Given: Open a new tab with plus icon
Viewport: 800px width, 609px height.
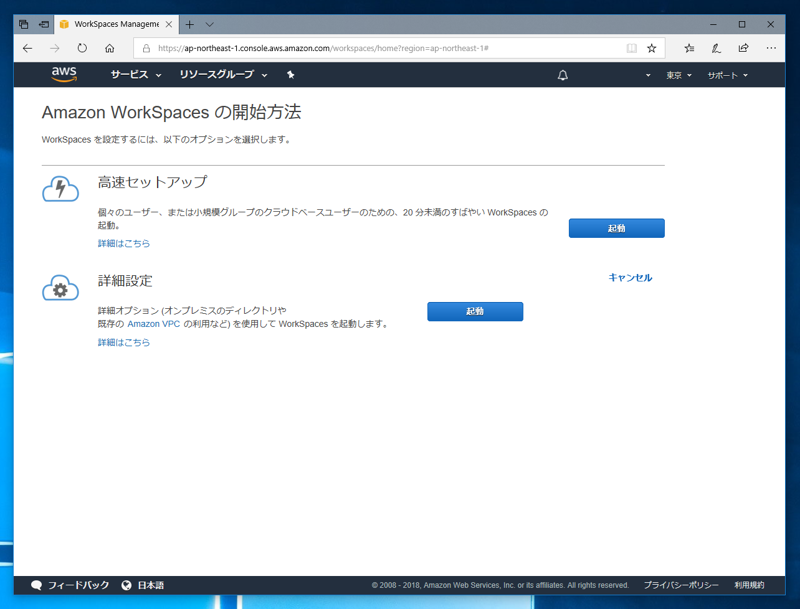Looking at the screenshot, I should [189, 24].
